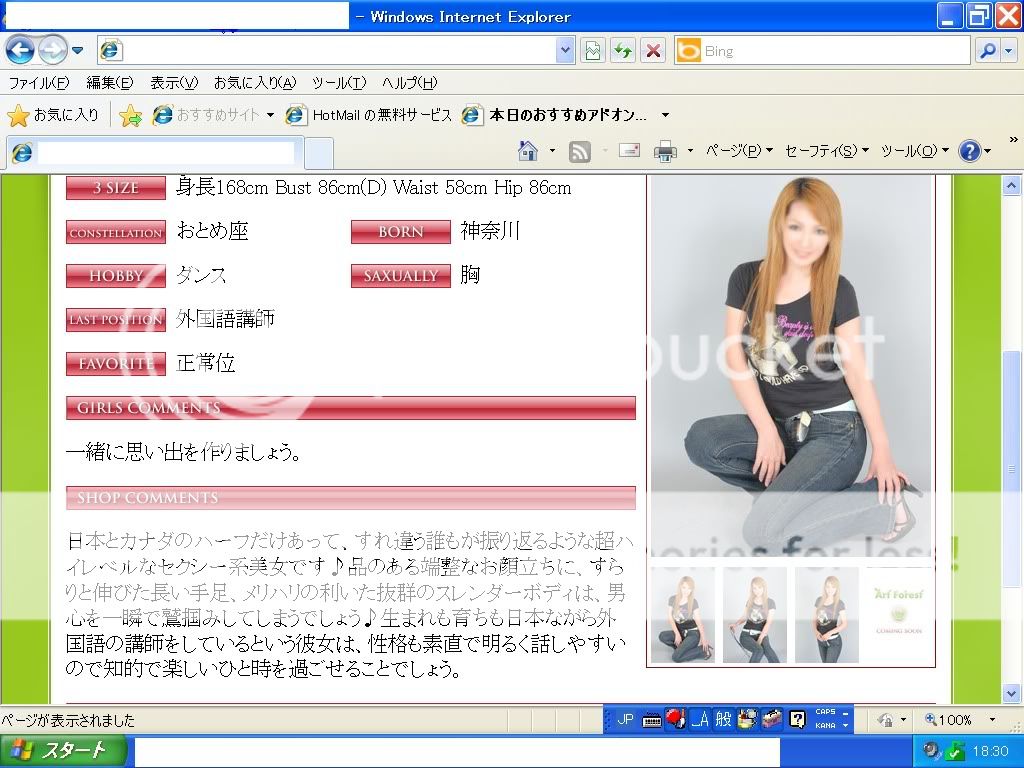
Task: Click the Art Forest coming soon thumbnail
Action: [x=899, y=615]
